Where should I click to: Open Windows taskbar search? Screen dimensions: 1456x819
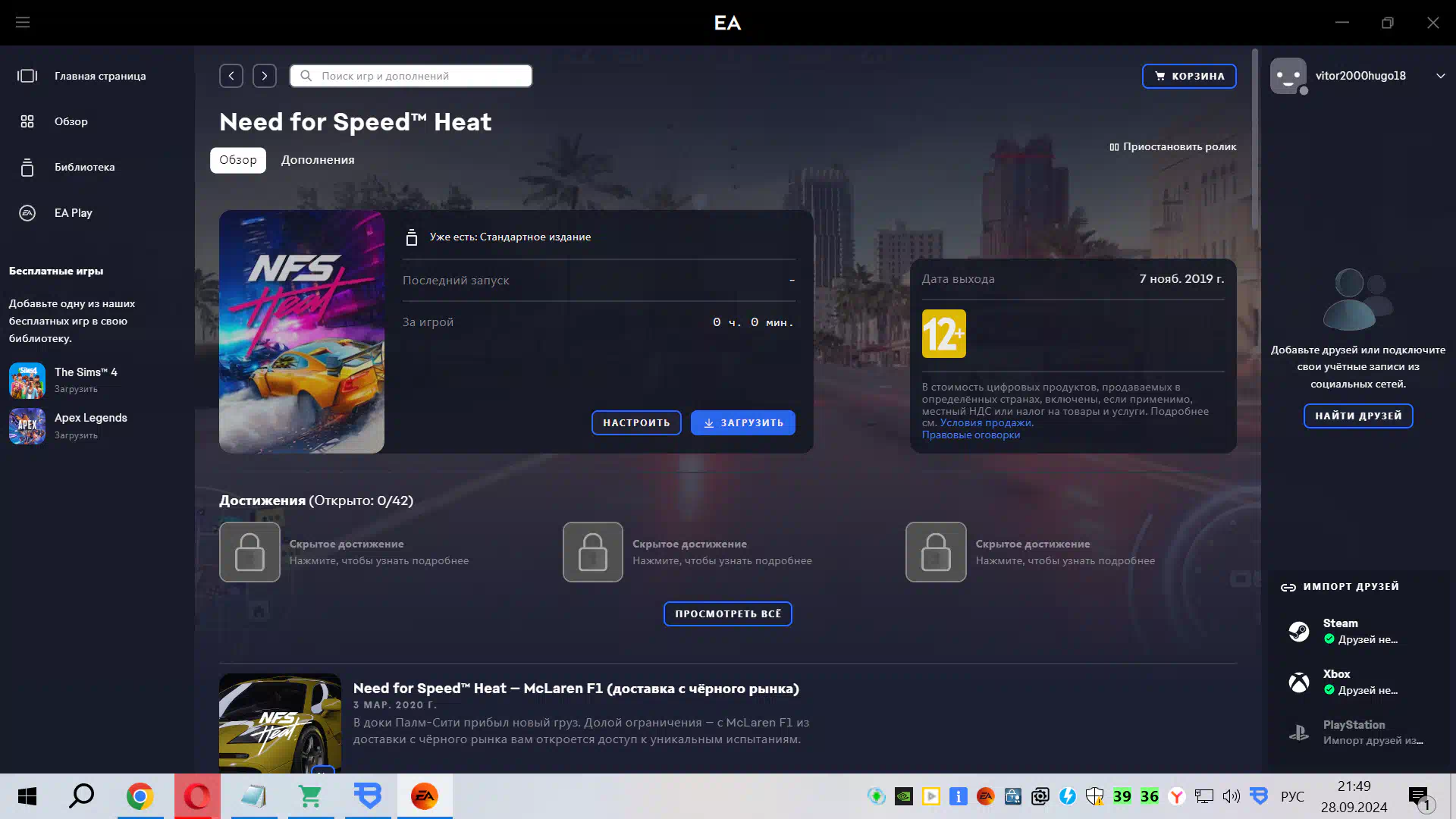coord(81,796)
